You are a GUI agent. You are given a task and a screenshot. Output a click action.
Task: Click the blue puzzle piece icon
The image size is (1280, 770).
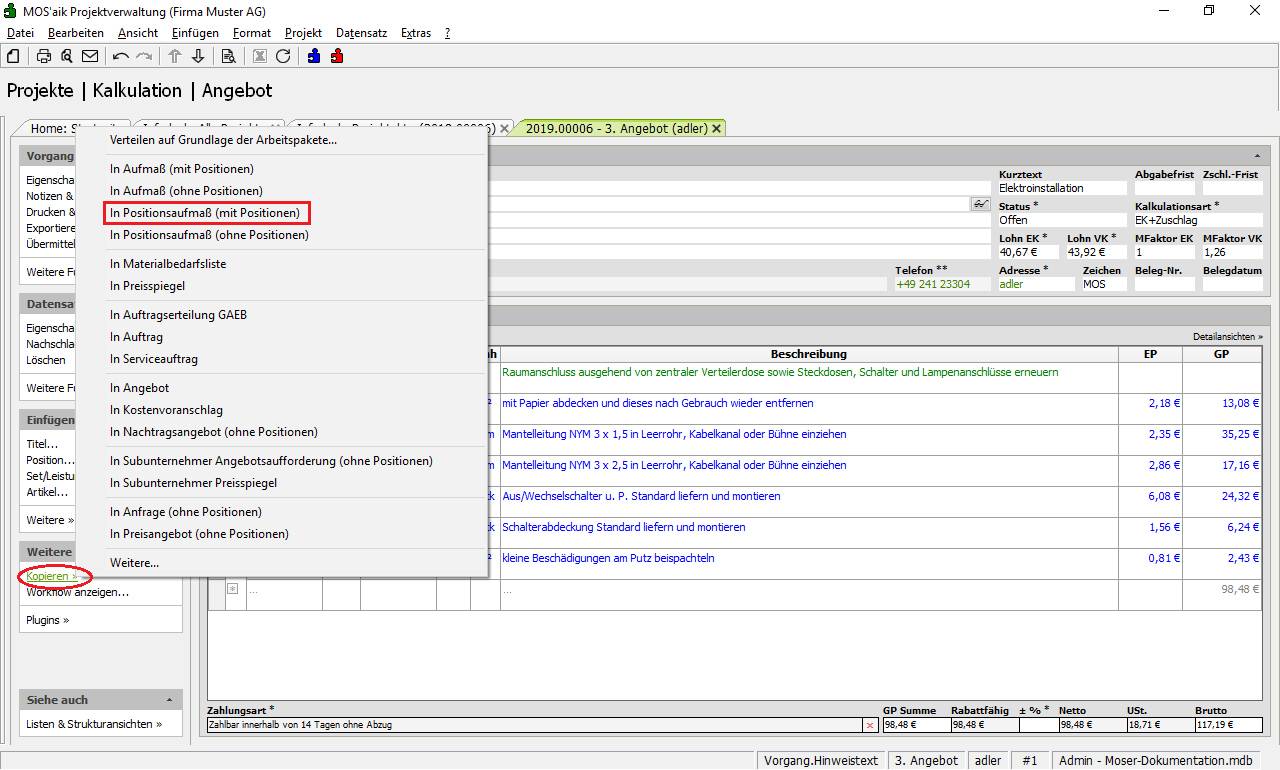coord(314,56)
